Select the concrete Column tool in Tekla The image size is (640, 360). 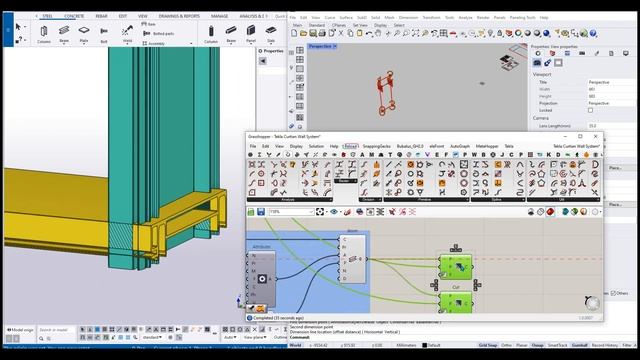click(x=211, y=34)
